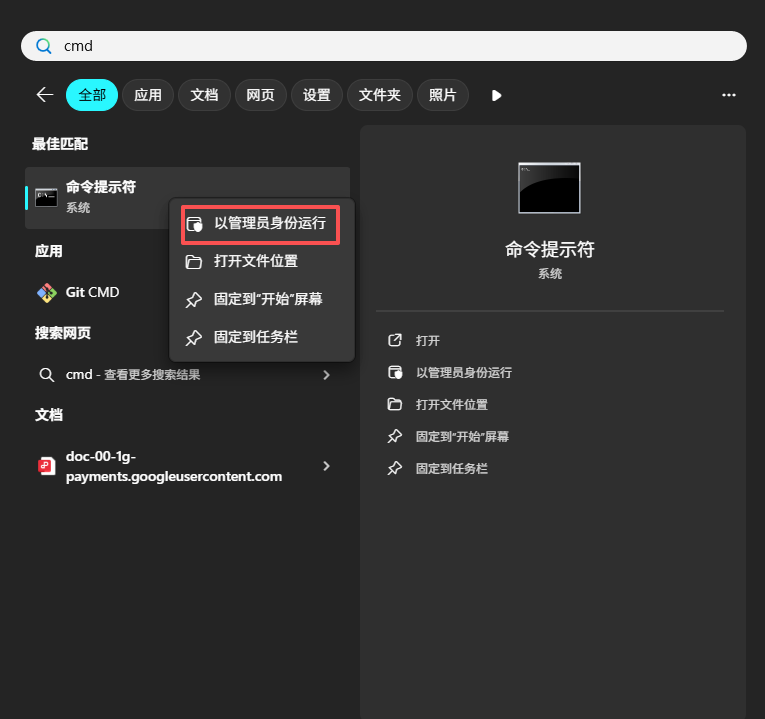Click the Git CMD app icon

pyautogui.click(x=46, y=293)
